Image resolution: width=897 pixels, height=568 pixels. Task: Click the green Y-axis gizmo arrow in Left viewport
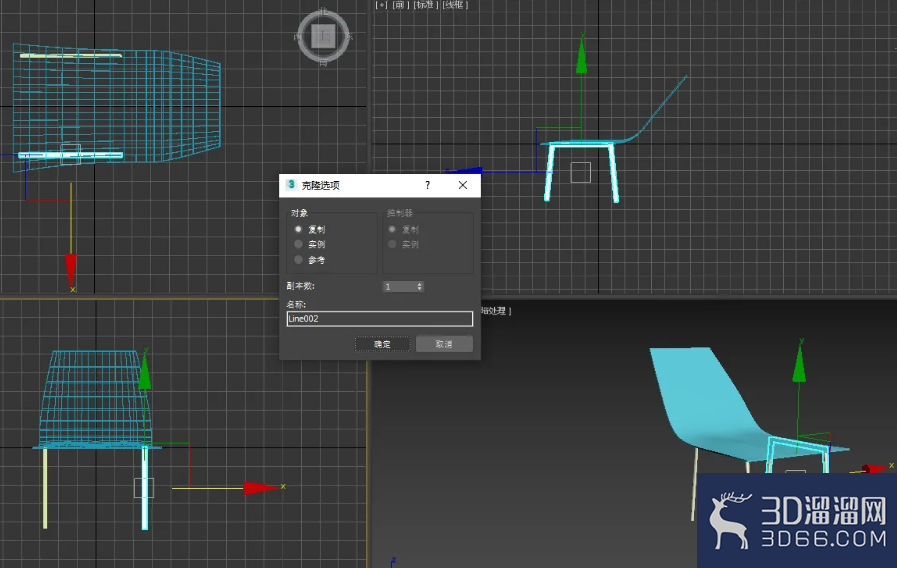145,372
